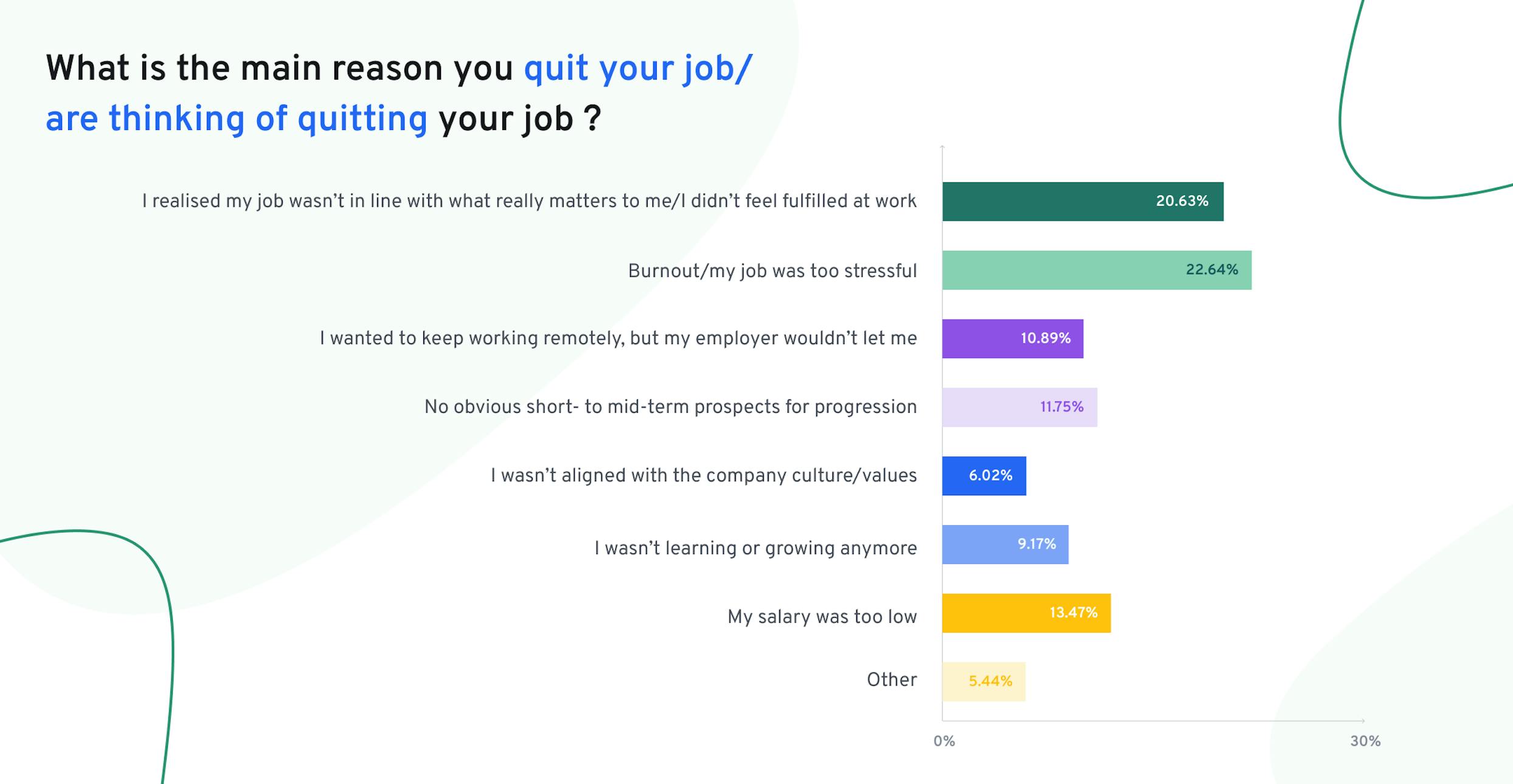Click the "didn't feel fulfilled at work" label
The width and height of the screenshot is (1513, 784).
coord(529,201)
